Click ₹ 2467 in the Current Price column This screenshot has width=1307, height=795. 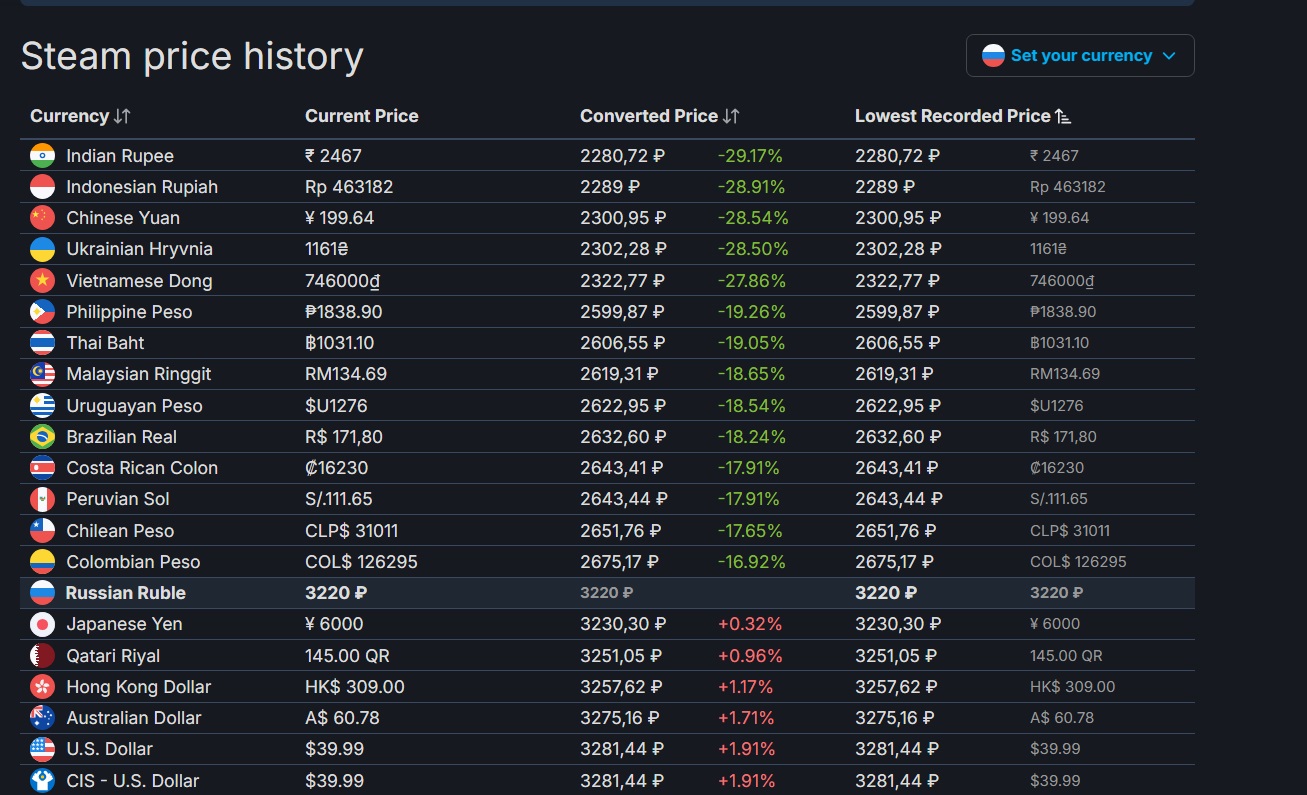pyautogui.click(x=333, y=156)
